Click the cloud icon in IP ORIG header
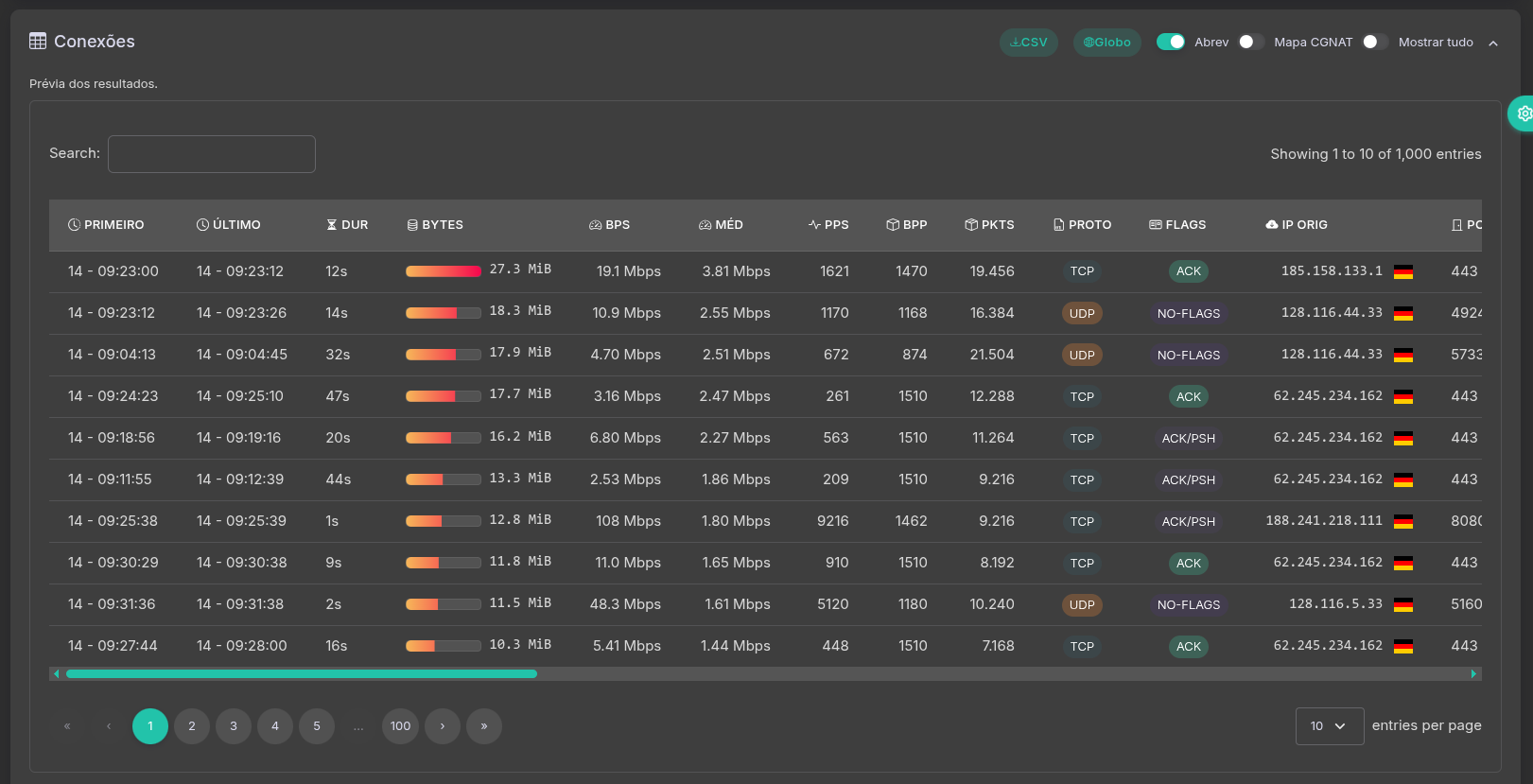Viewport: 1533px width, 784px height. (1272, 225)
